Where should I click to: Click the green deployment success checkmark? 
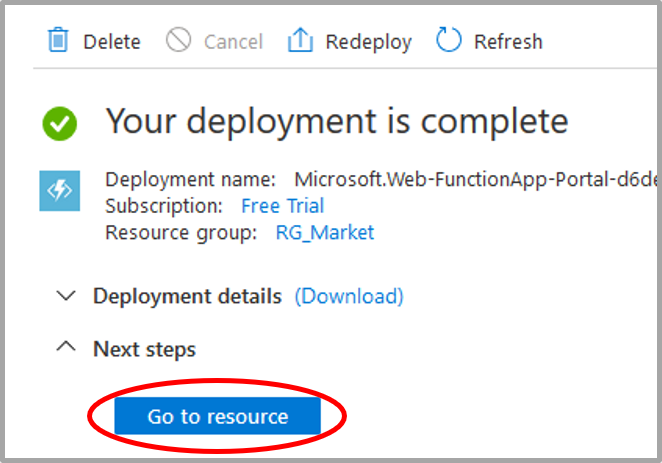pos(60,123)
